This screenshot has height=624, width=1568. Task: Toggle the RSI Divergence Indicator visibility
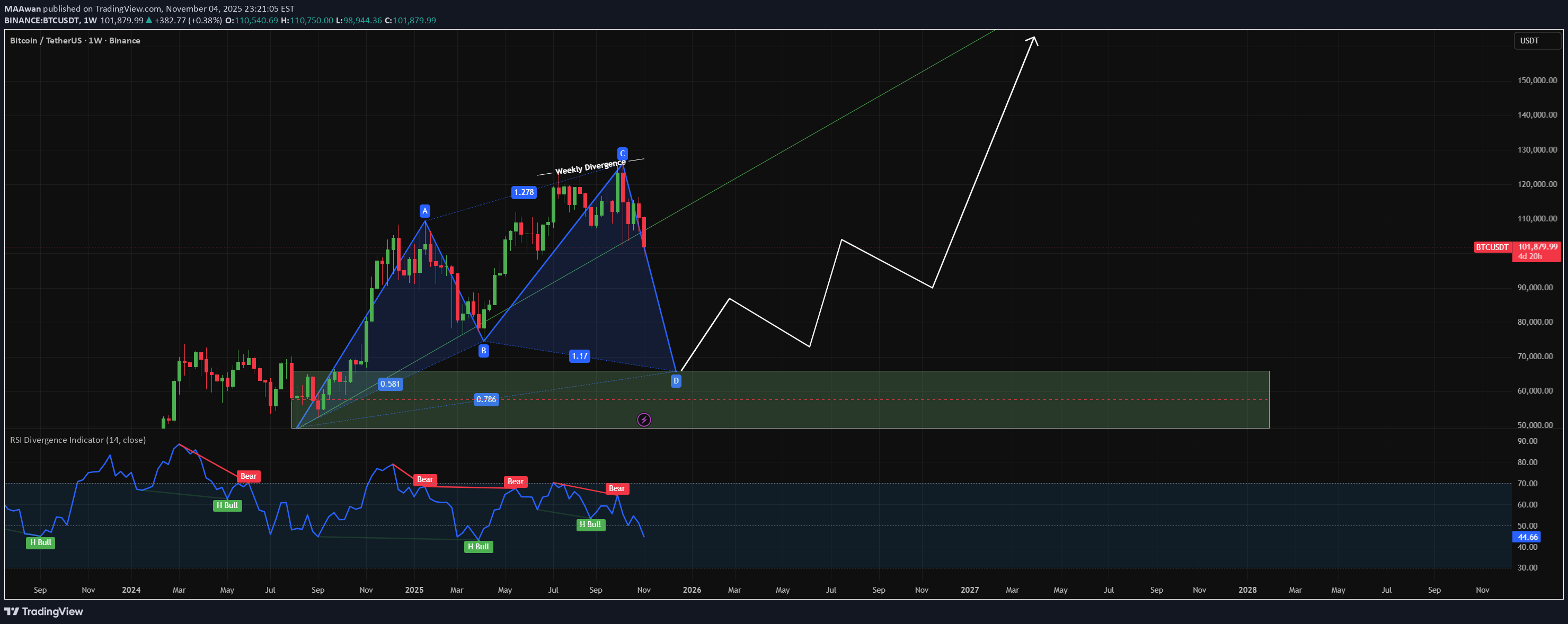78,439
